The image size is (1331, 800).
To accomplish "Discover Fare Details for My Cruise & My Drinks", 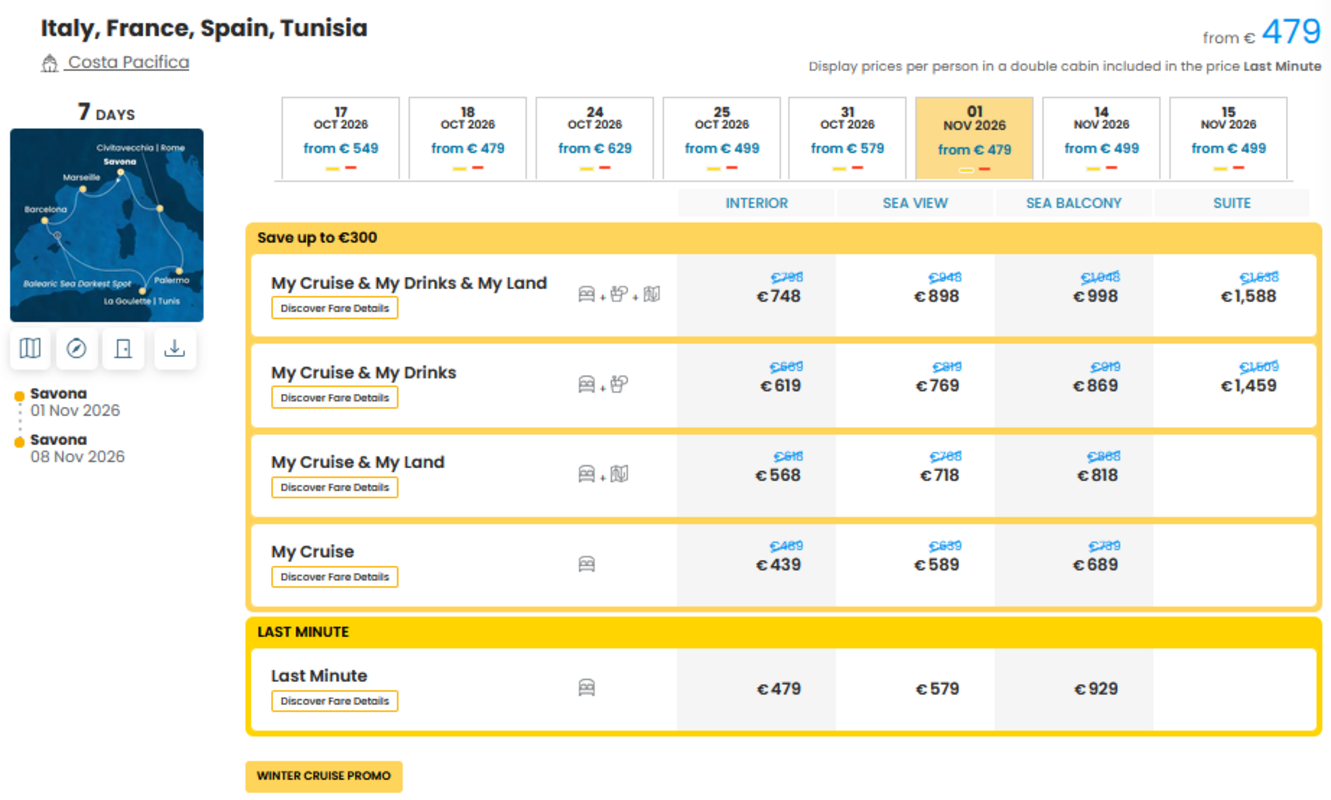I will click(x=335, y=398).
